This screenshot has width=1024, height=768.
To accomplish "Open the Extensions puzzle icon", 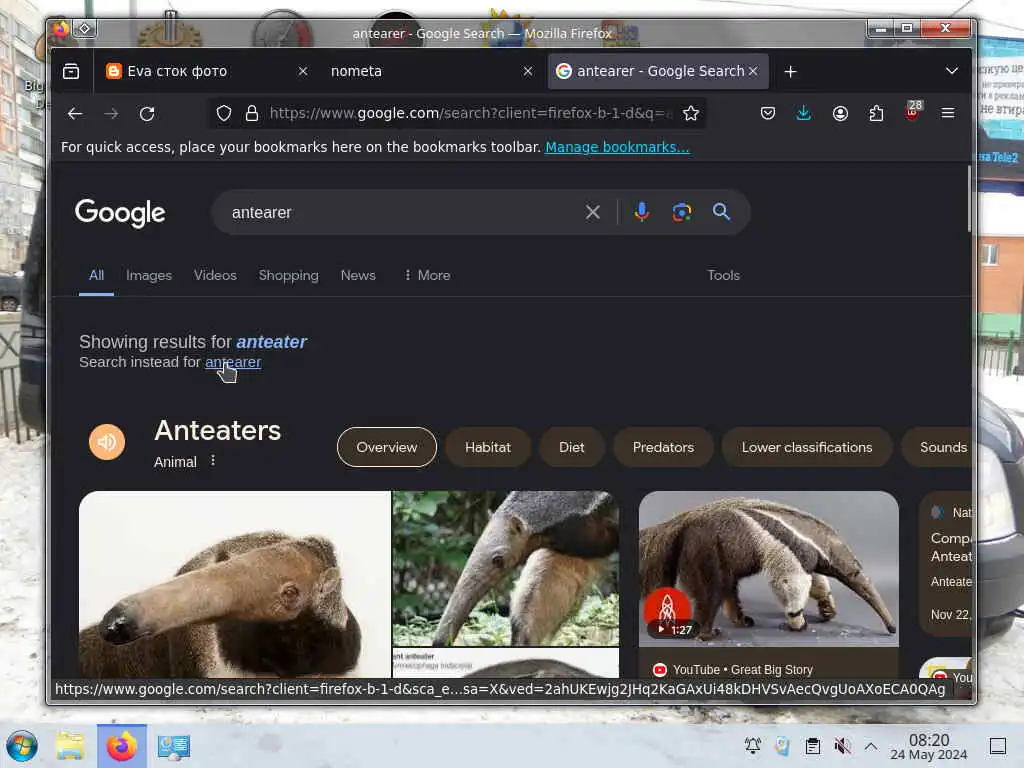I will pos(876,114).
